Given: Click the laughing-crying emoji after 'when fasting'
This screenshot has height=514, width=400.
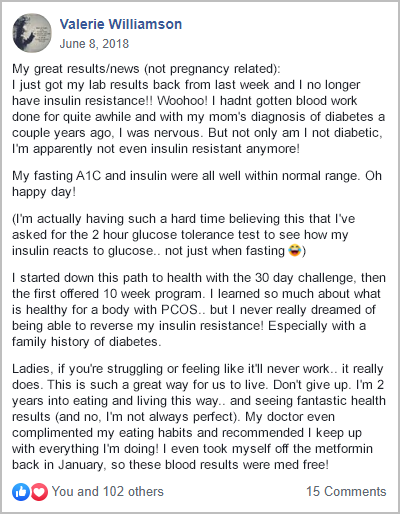Looking at the screenshot, I should 295,250.
